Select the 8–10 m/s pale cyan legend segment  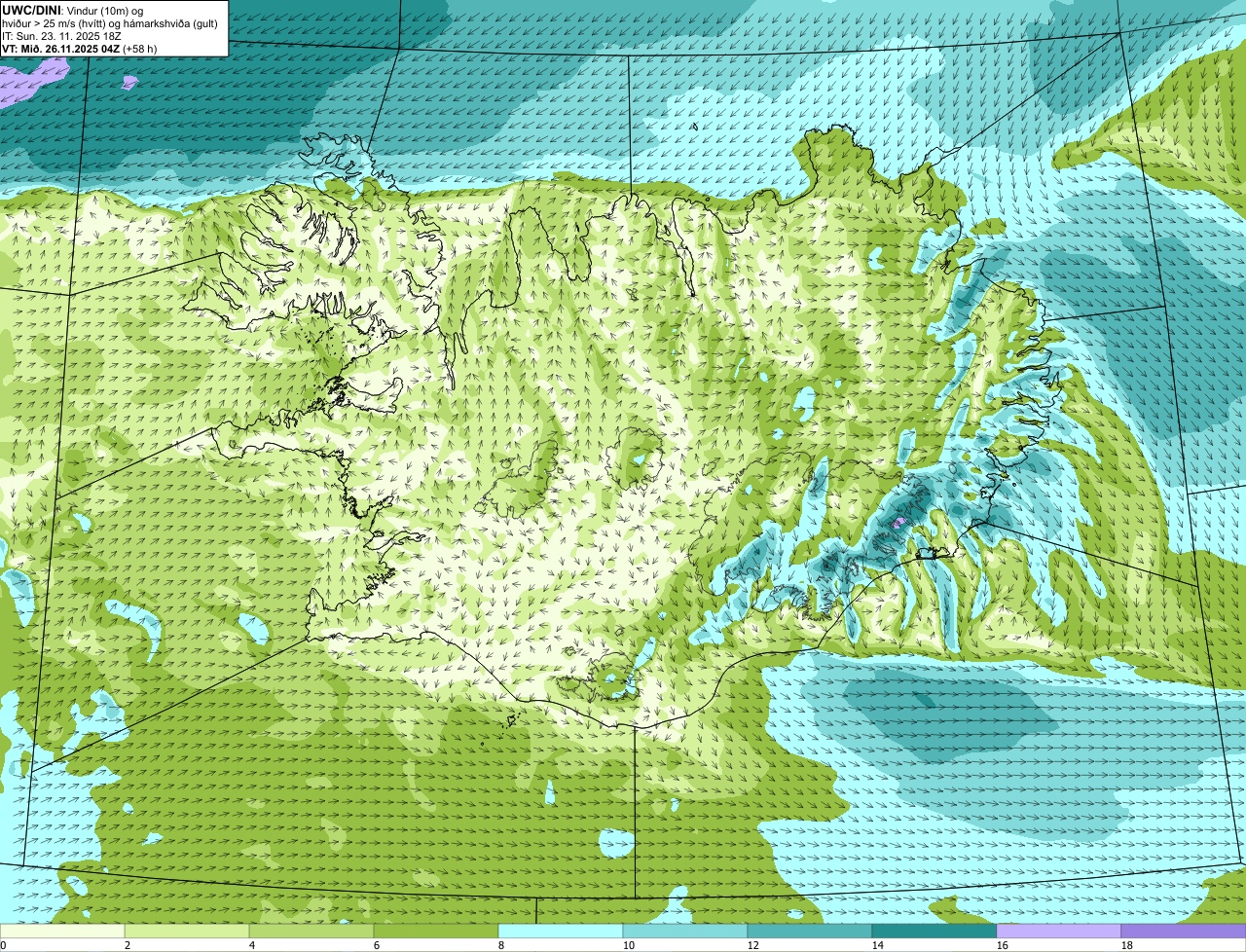[x=561, y=932]
